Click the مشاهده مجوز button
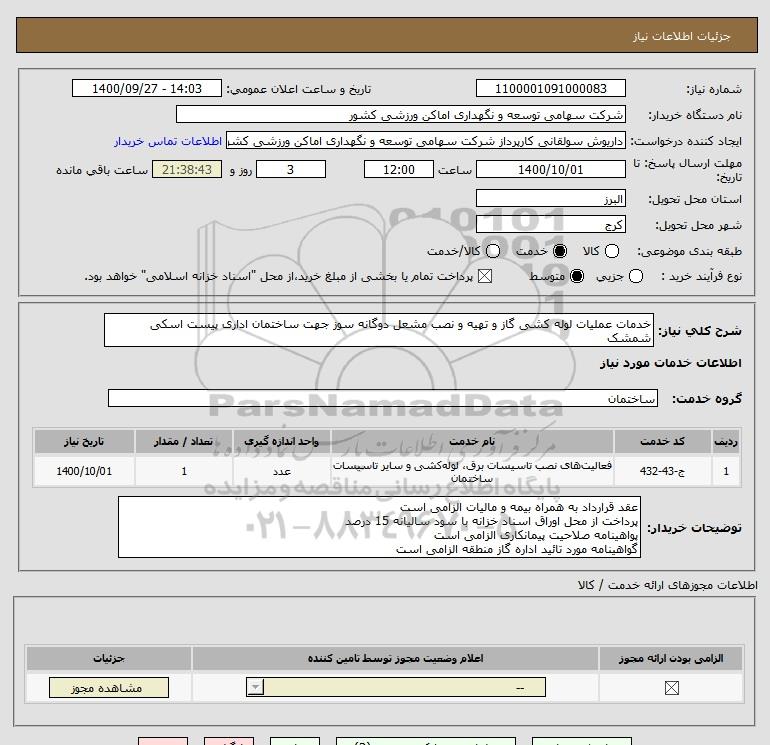The height and width of the screenshot is (745, 770). [x=109, y=688]
